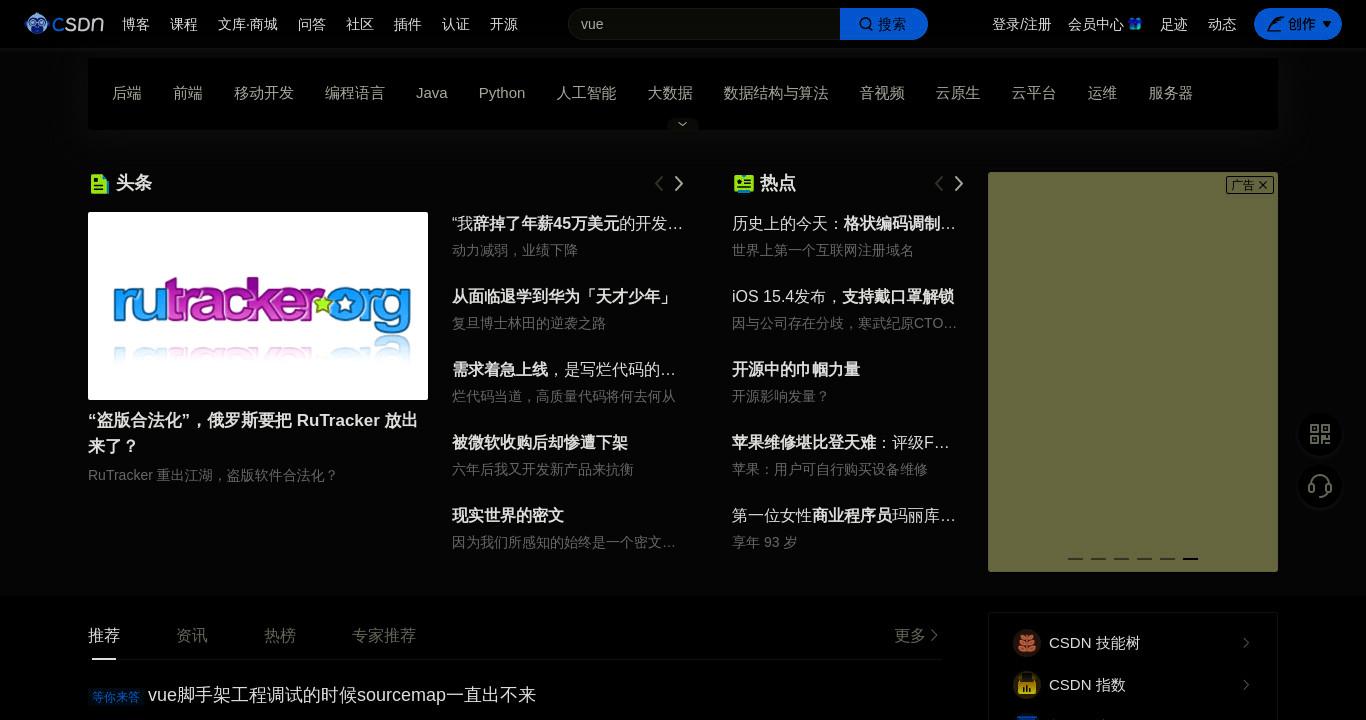Switch to the 热榜 tab
Viewport: 1366px width, 720px height.
pos(280,636)
